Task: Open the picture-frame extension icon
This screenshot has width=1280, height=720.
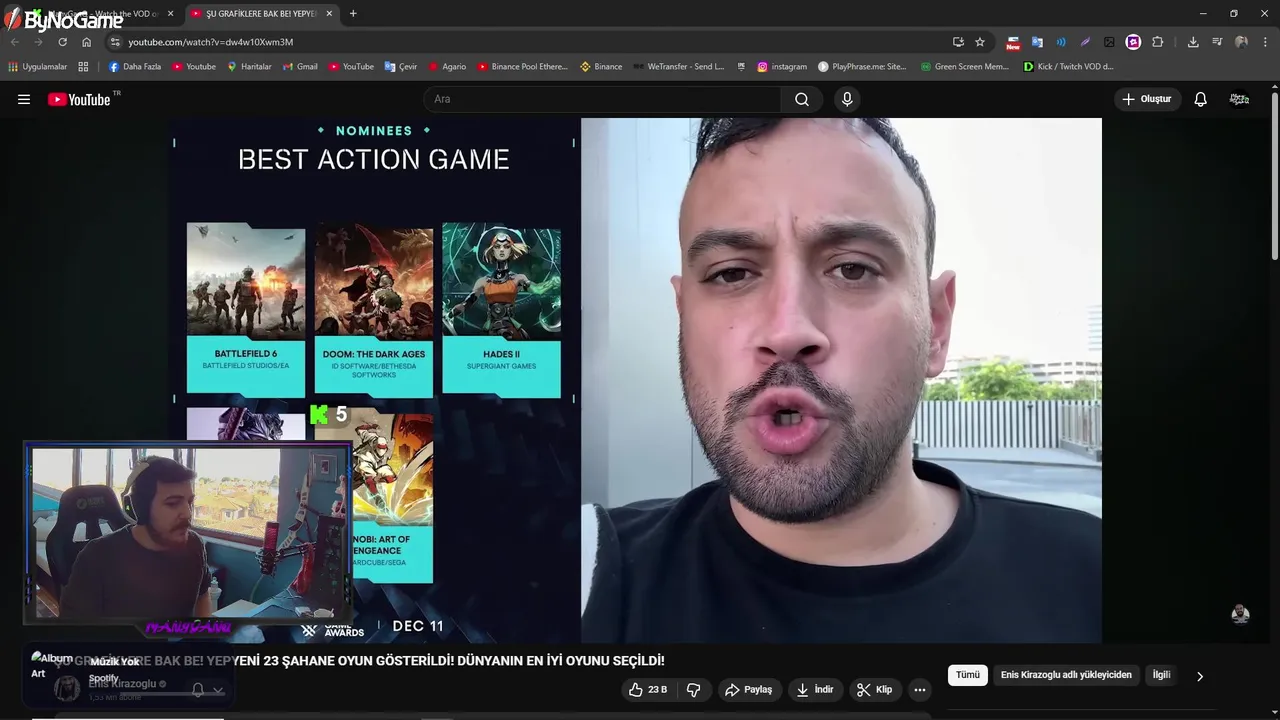Action: click(1109, 42)
